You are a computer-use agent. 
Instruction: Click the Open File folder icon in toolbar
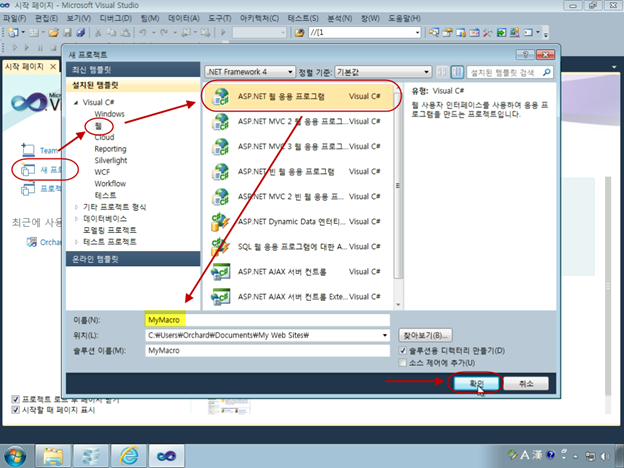[54, 33]
